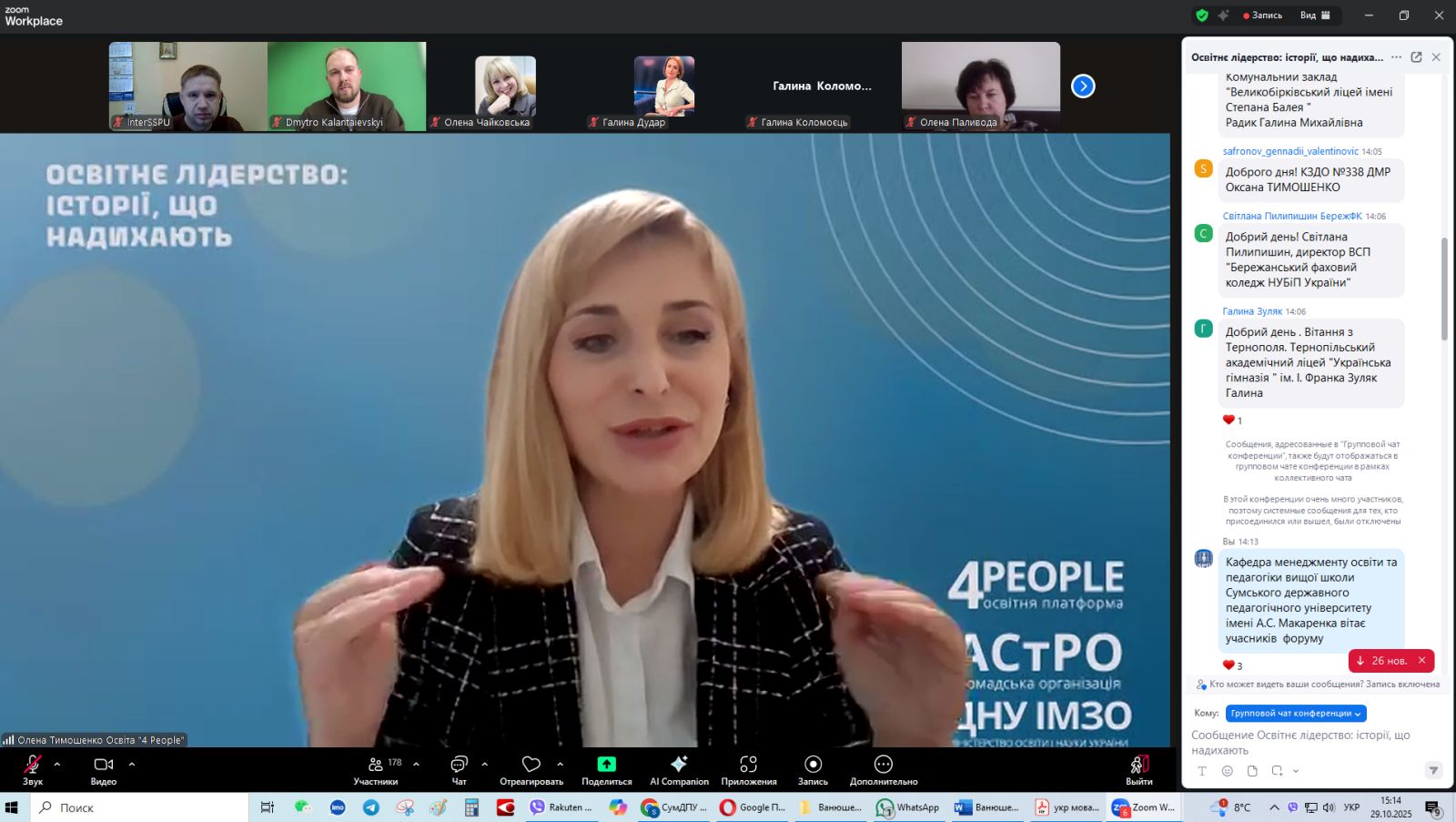The height and width of the screenshot is (822, 1456).
Task: Open the Групповой чат конференции recipient dropdown
Action: tap(1296, 714)
